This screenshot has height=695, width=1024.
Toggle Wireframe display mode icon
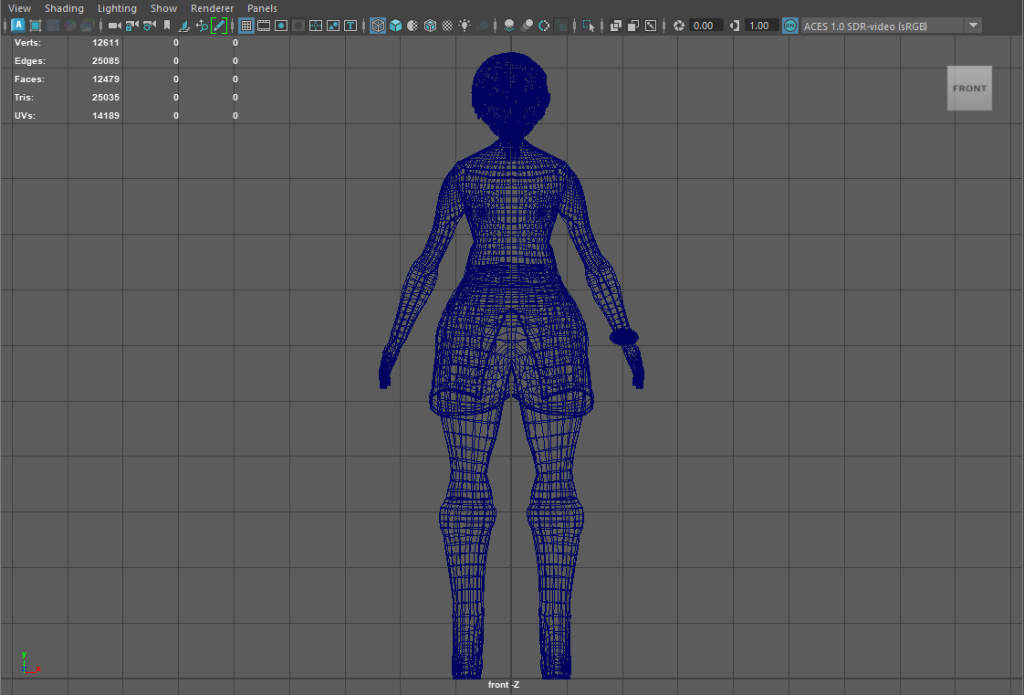click(378, 25)
